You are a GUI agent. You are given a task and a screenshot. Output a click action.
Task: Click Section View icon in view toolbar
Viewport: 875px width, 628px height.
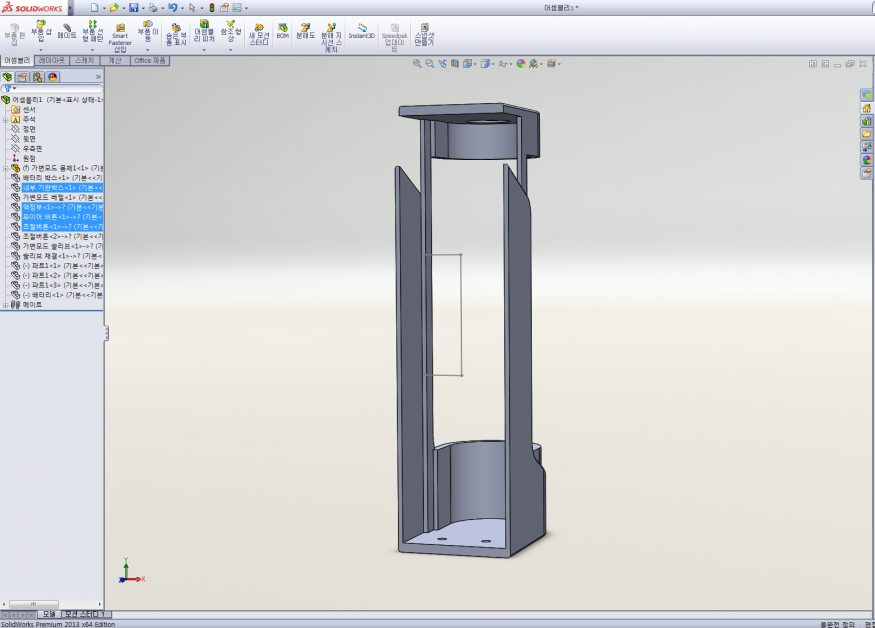(455, 64)
